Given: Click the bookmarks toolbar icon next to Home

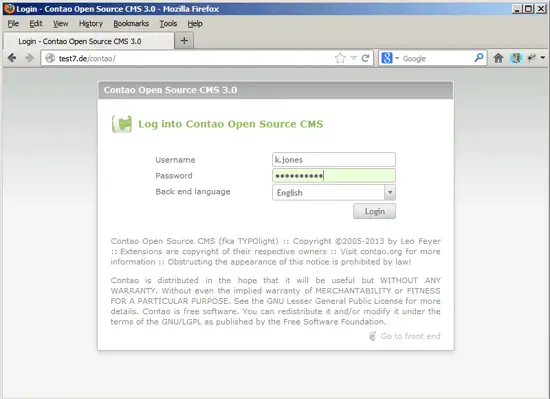Looking at the screenshot, I should click(516, 58).
